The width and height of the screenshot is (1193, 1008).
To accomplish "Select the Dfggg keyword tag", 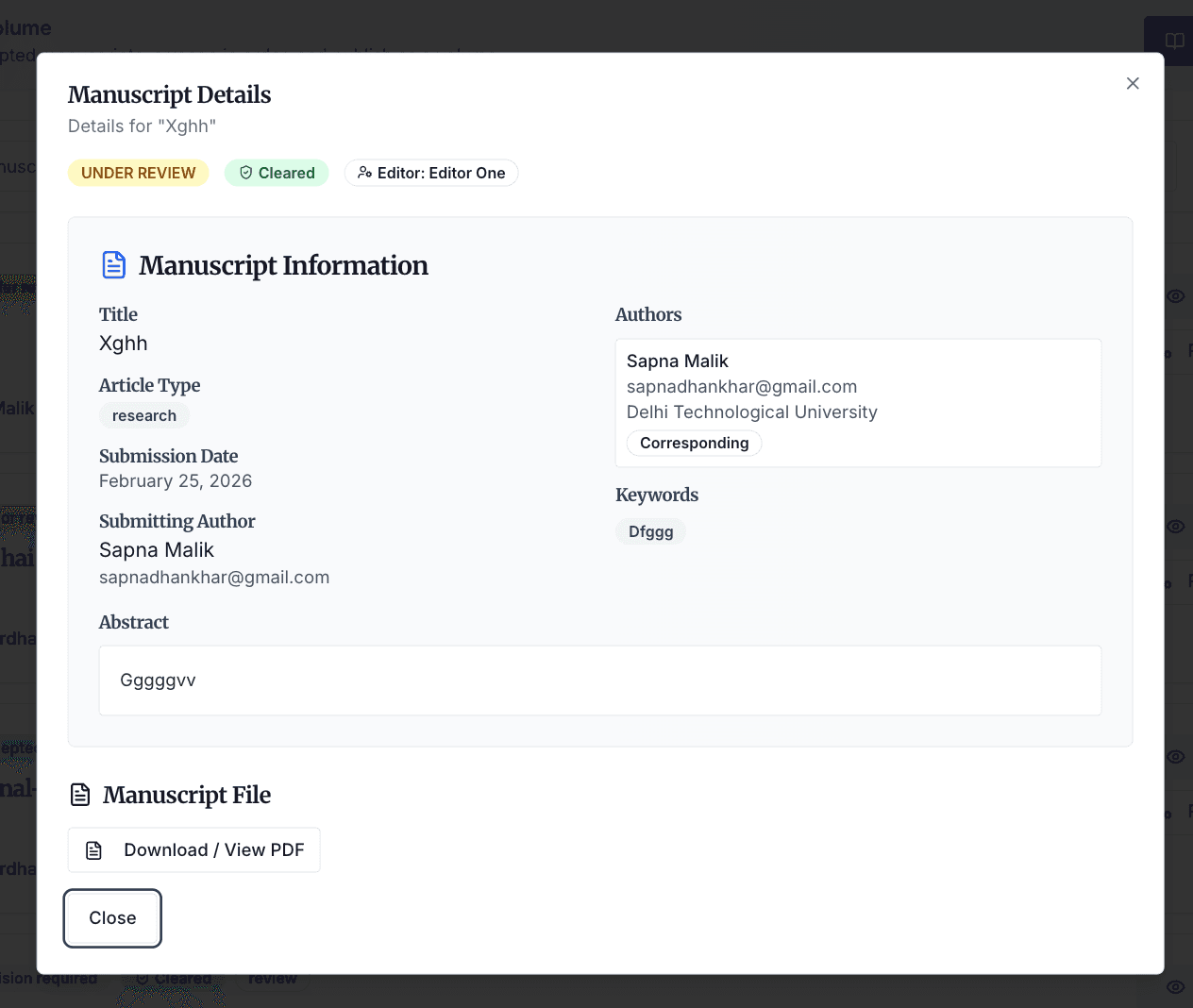I will click(650, 531).
